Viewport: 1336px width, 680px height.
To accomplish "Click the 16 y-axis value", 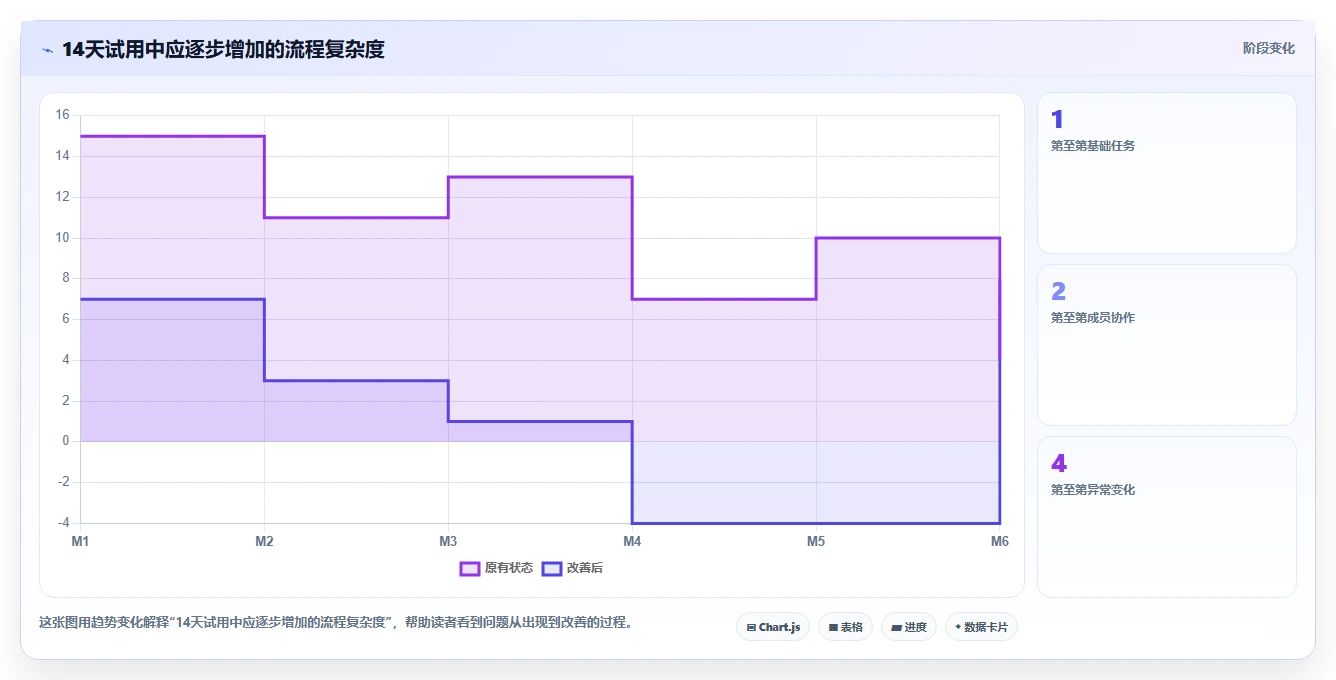I will (x=62, y=115).
